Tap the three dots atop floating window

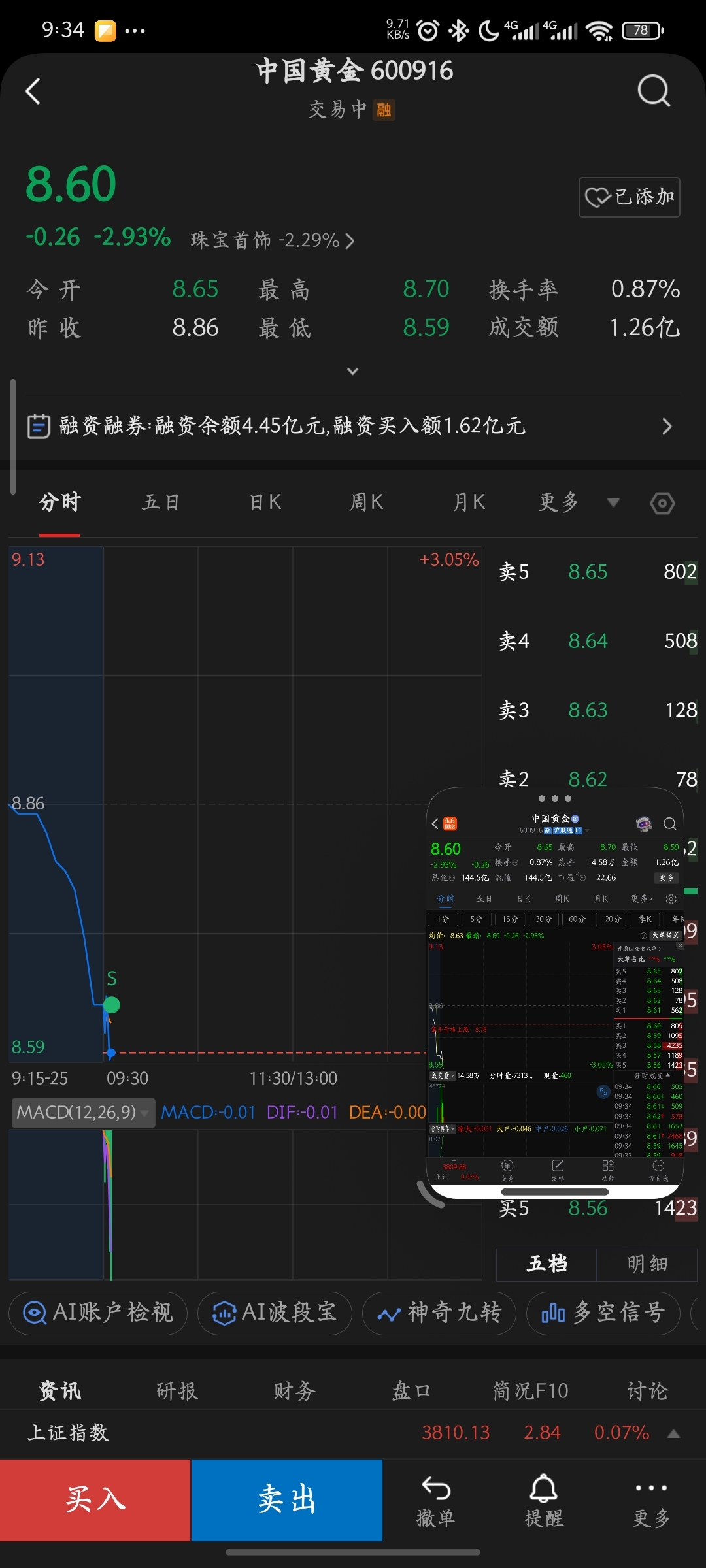coord(554,798)
